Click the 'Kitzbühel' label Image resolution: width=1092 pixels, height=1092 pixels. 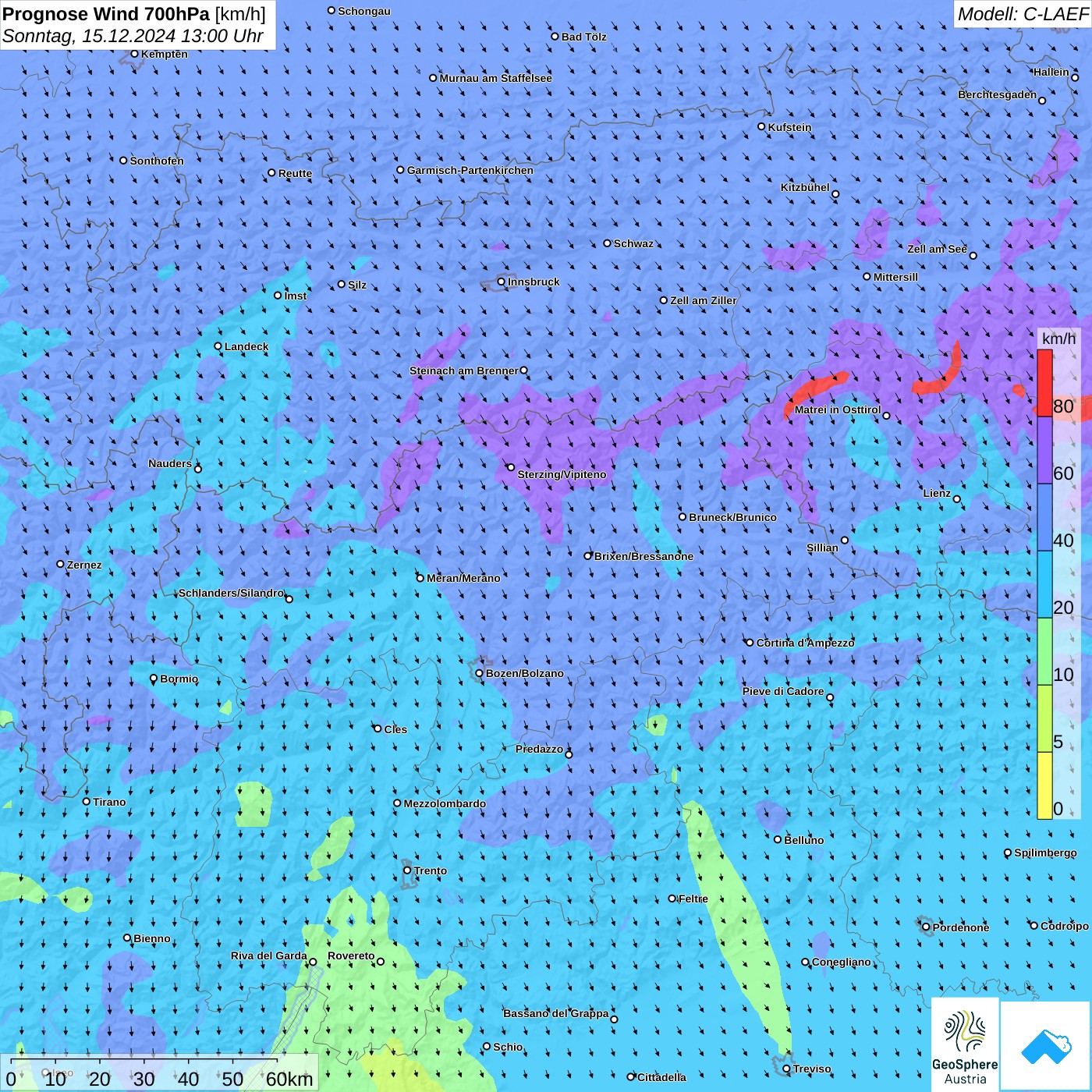(x=805, y=187)
